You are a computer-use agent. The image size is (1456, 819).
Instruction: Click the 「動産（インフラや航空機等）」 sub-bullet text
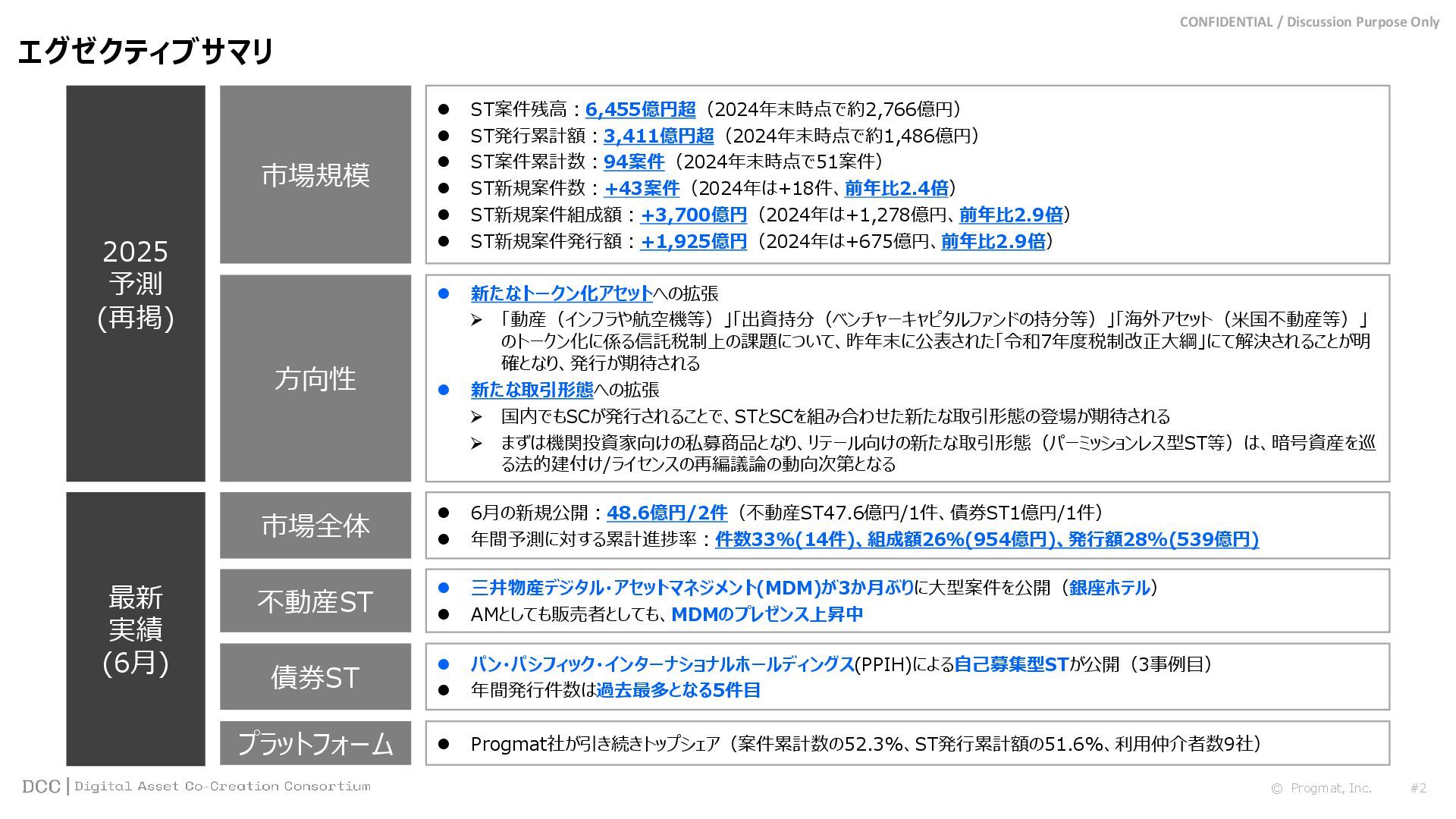(936, 341)
